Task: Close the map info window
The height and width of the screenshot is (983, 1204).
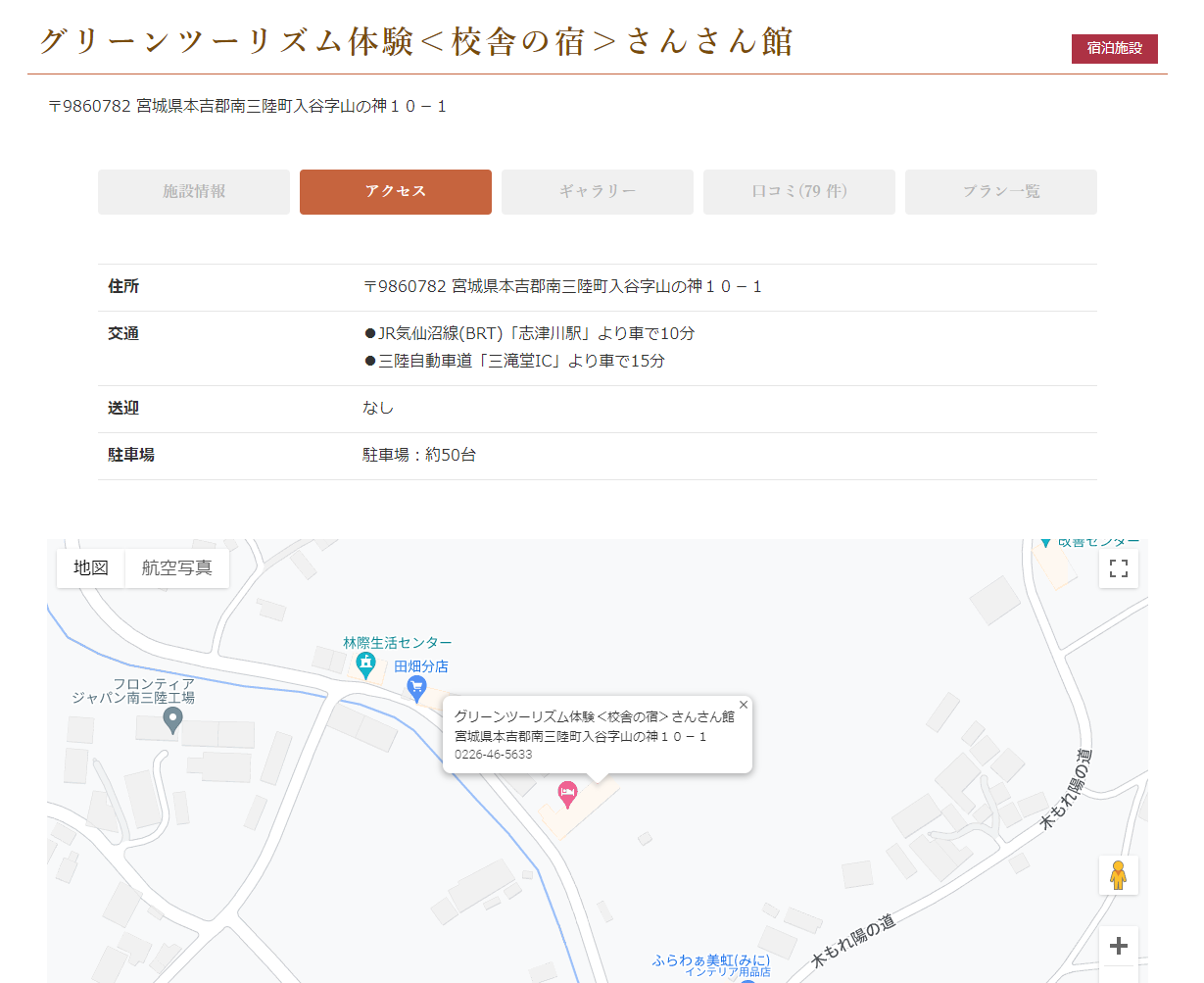Action: pos(744,705)
